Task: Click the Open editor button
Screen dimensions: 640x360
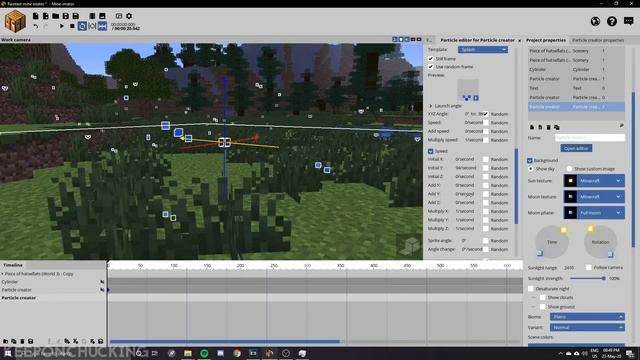Action: point(576,148)
